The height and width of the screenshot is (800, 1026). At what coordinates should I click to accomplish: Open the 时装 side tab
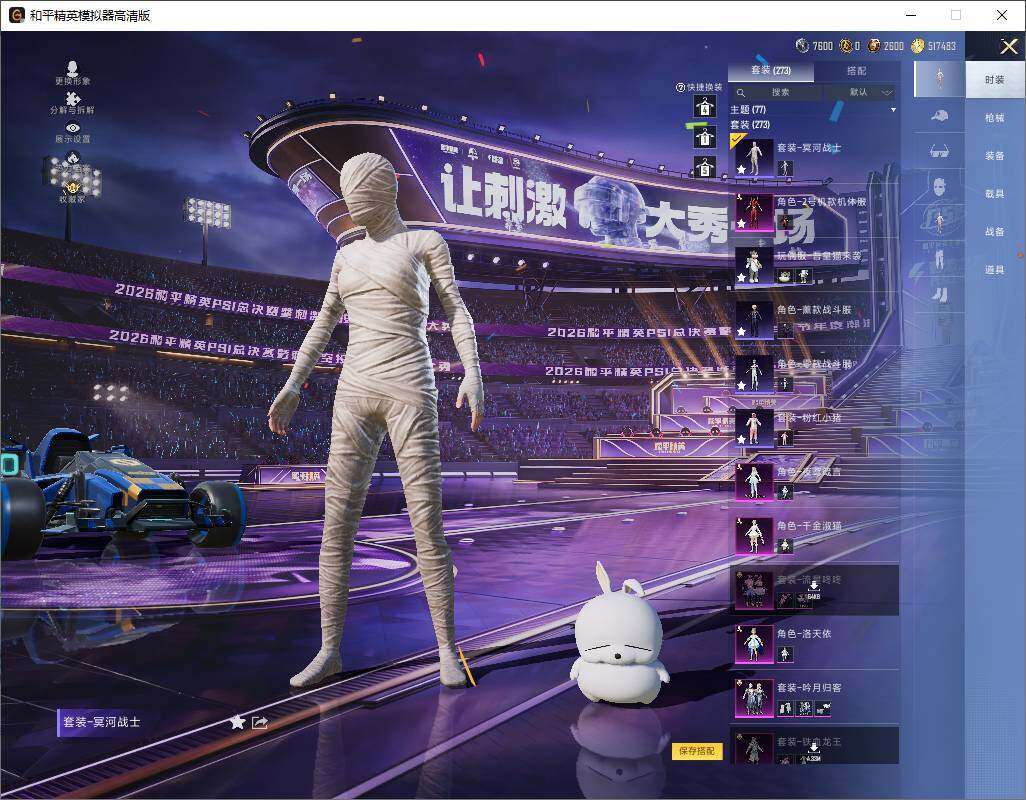995,80
